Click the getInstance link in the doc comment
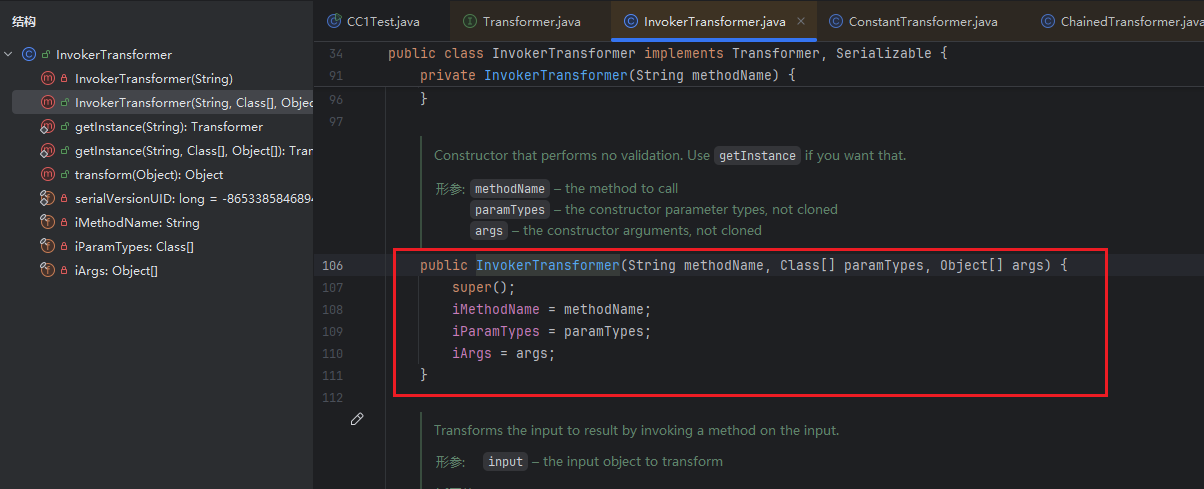 757,156
